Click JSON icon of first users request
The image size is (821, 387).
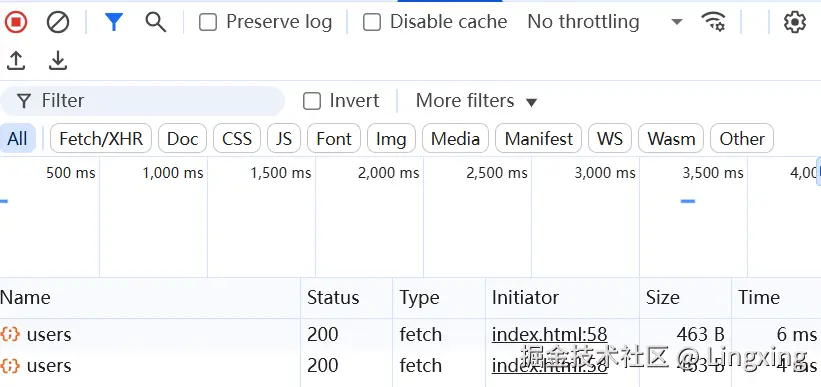(x=10, y=334)
